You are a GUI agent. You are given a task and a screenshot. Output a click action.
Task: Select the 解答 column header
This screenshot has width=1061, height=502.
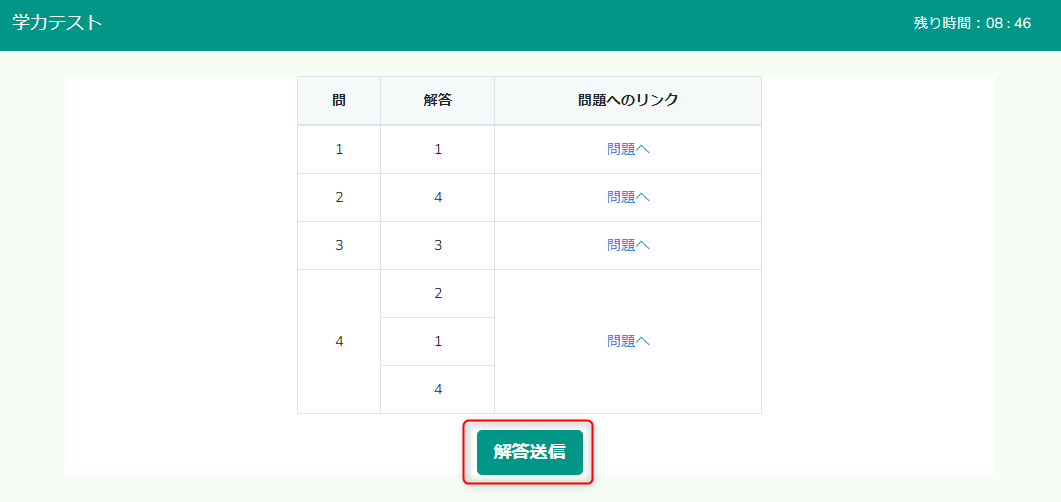click(x=438, y=101)
